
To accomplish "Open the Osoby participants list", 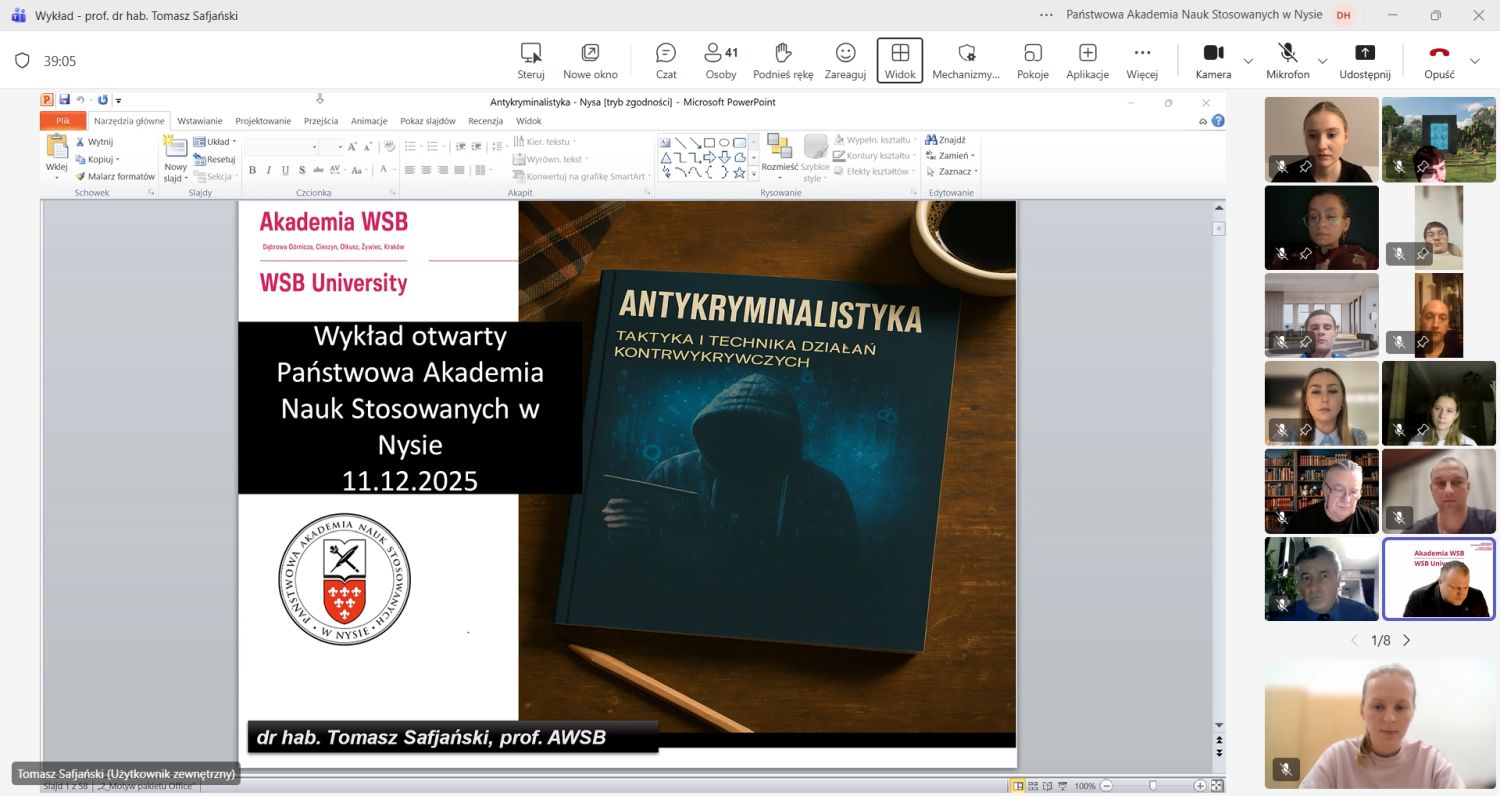I will (x=721, y=60).
